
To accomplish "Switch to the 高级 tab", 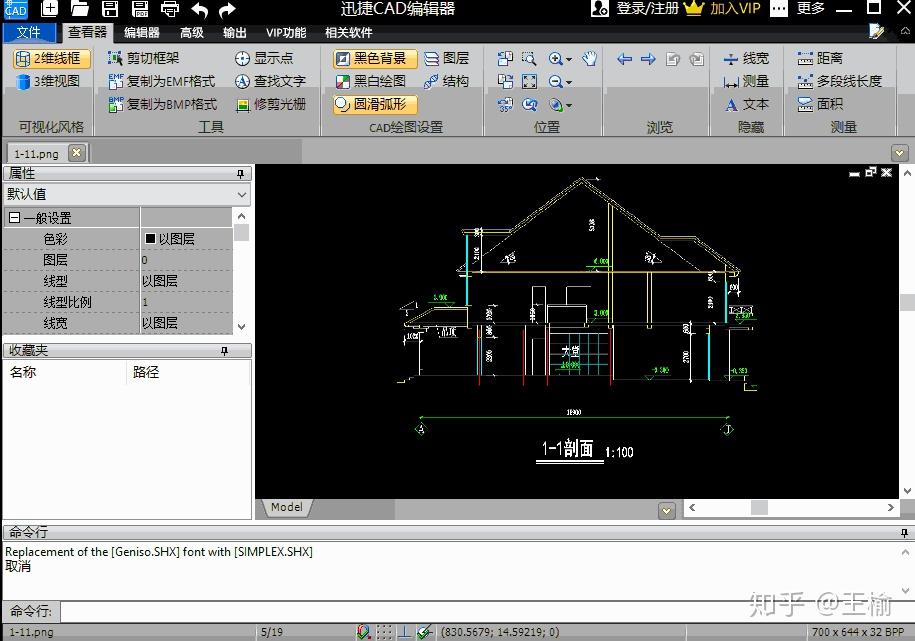I will pos(191,33).
